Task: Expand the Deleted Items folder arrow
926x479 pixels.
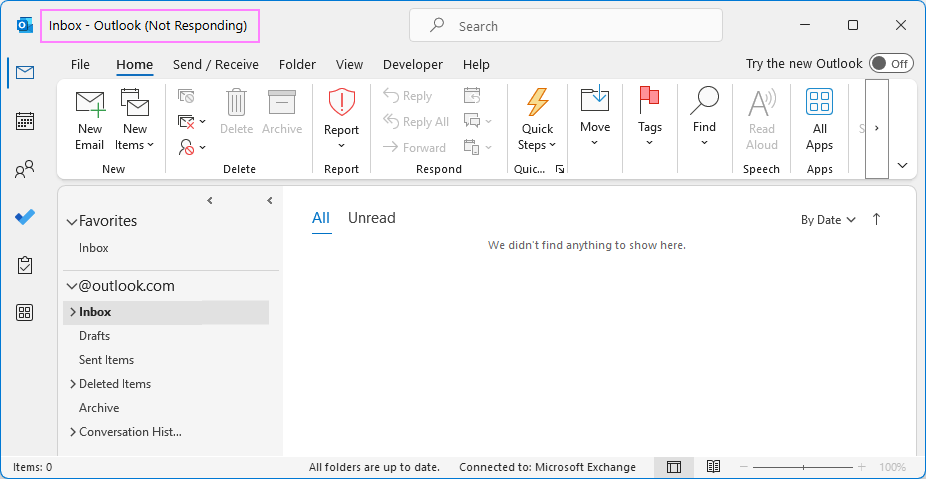Action: click(73, 384)
